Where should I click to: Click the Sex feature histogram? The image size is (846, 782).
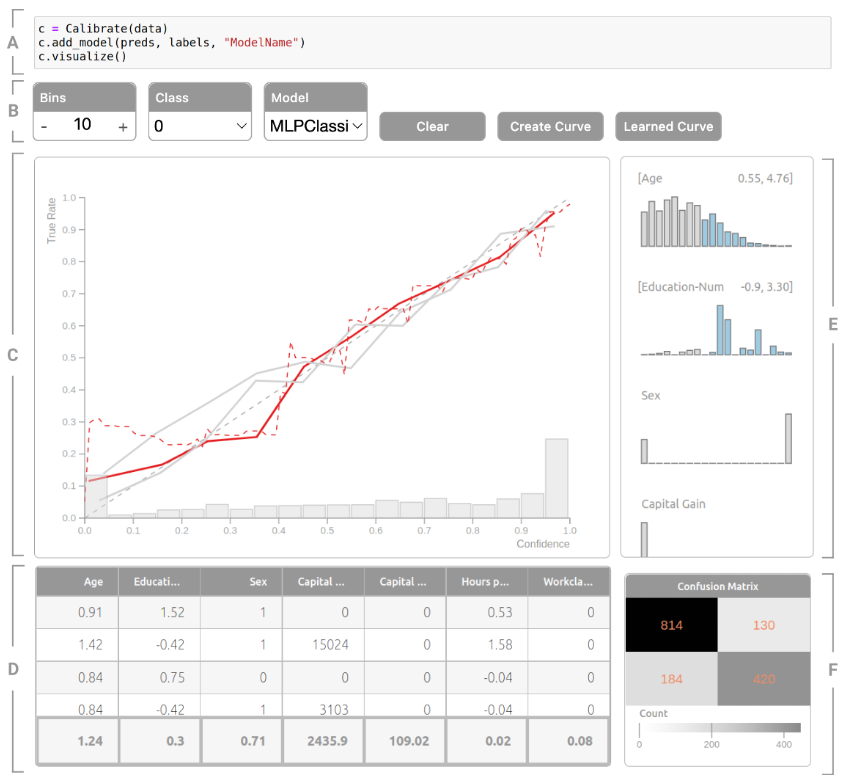tap(716, 440)
